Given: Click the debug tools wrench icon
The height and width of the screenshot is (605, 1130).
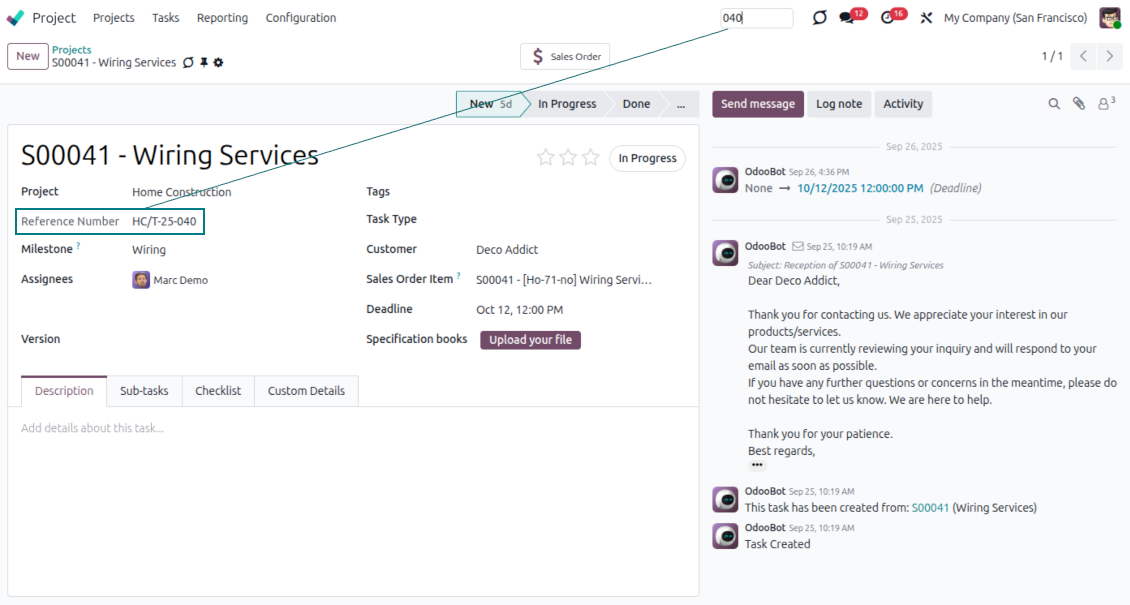Looking at the screenshot, I should tap(926, 18).
